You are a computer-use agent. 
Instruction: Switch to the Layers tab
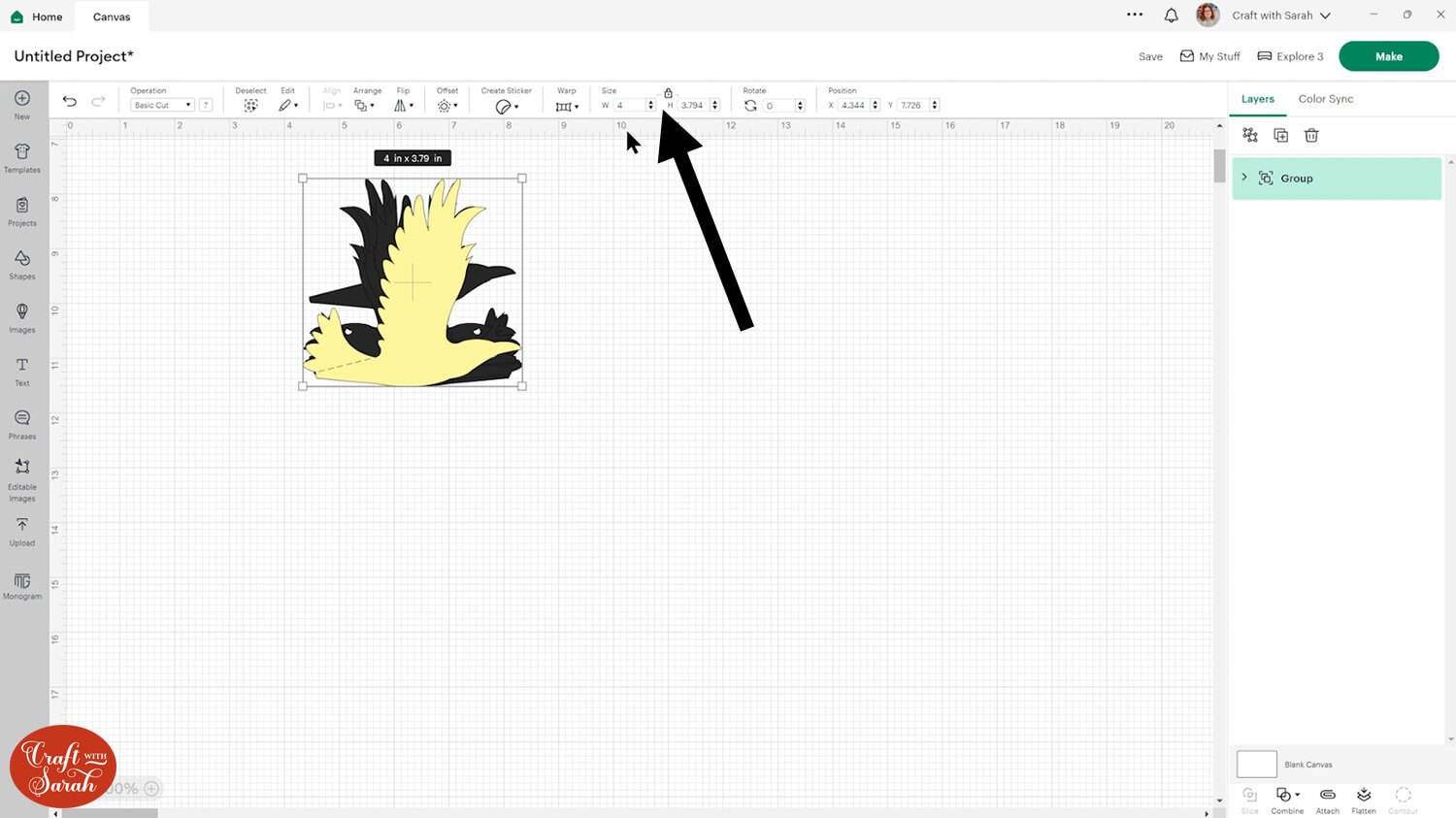pyautogui.click(x=1258, y=99)
